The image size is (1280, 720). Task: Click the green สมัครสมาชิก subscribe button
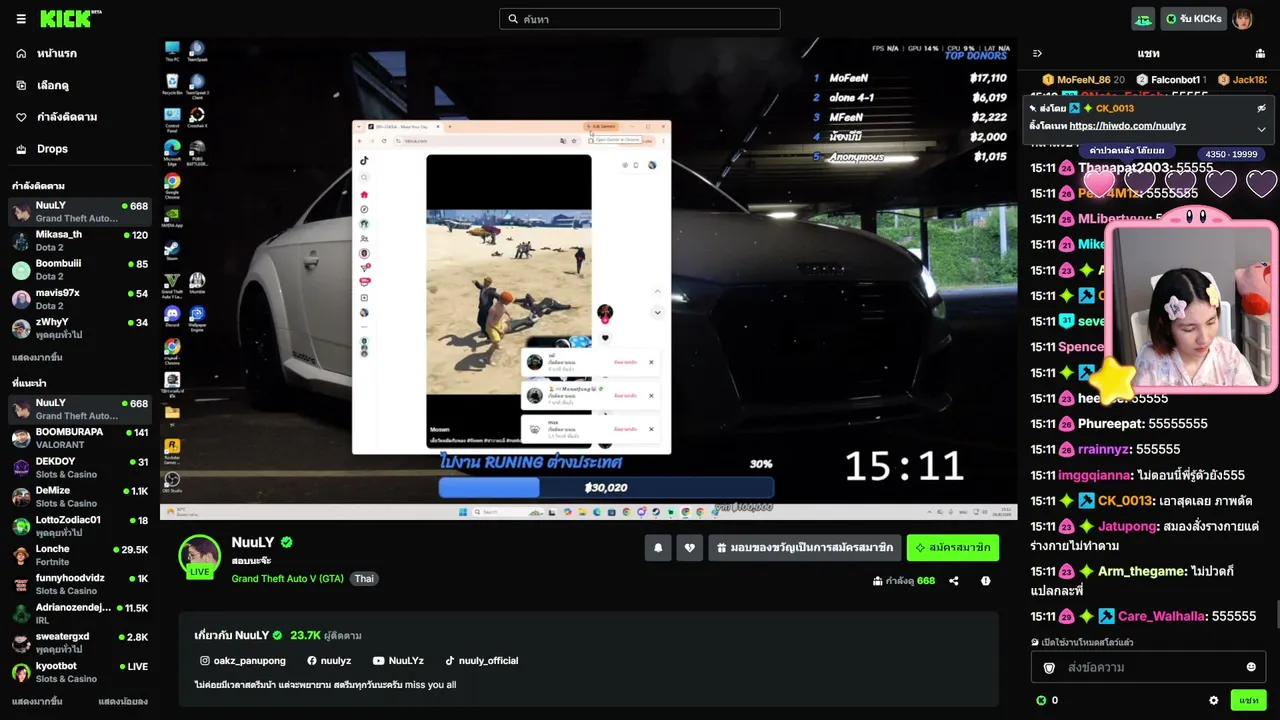(953, 548)
